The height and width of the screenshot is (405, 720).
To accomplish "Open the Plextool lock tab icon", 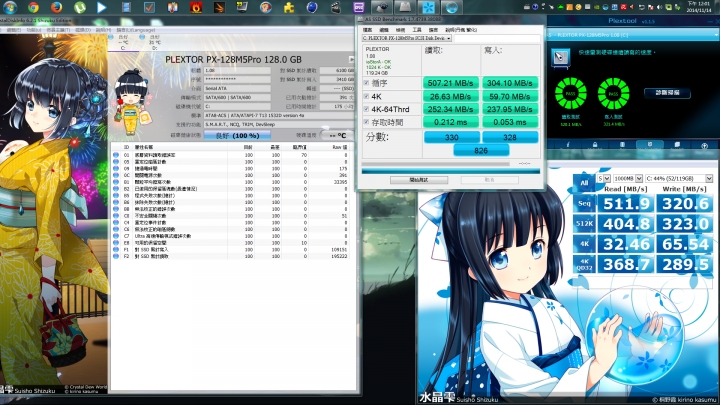I will (595, 145).
